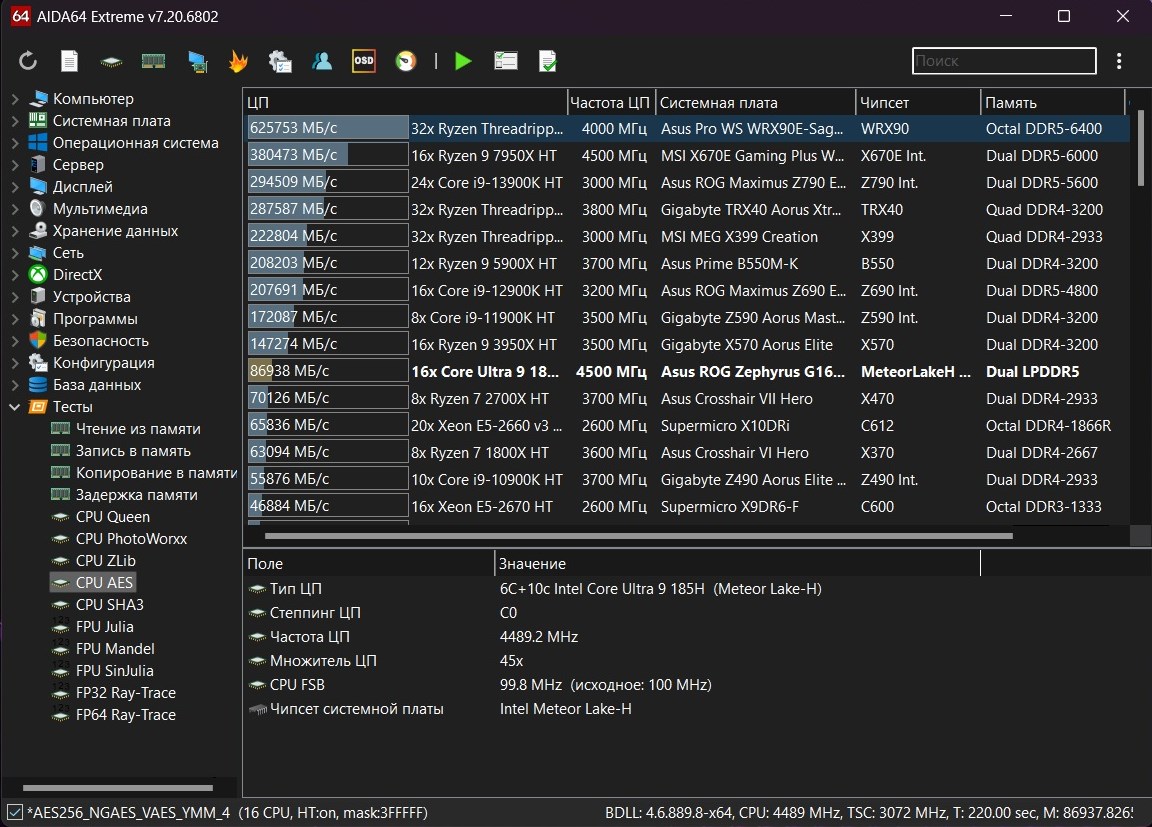Select CPU SHA3 test in tree
The width and height of the screenshot is (1152, 827).
coord(109,605)
